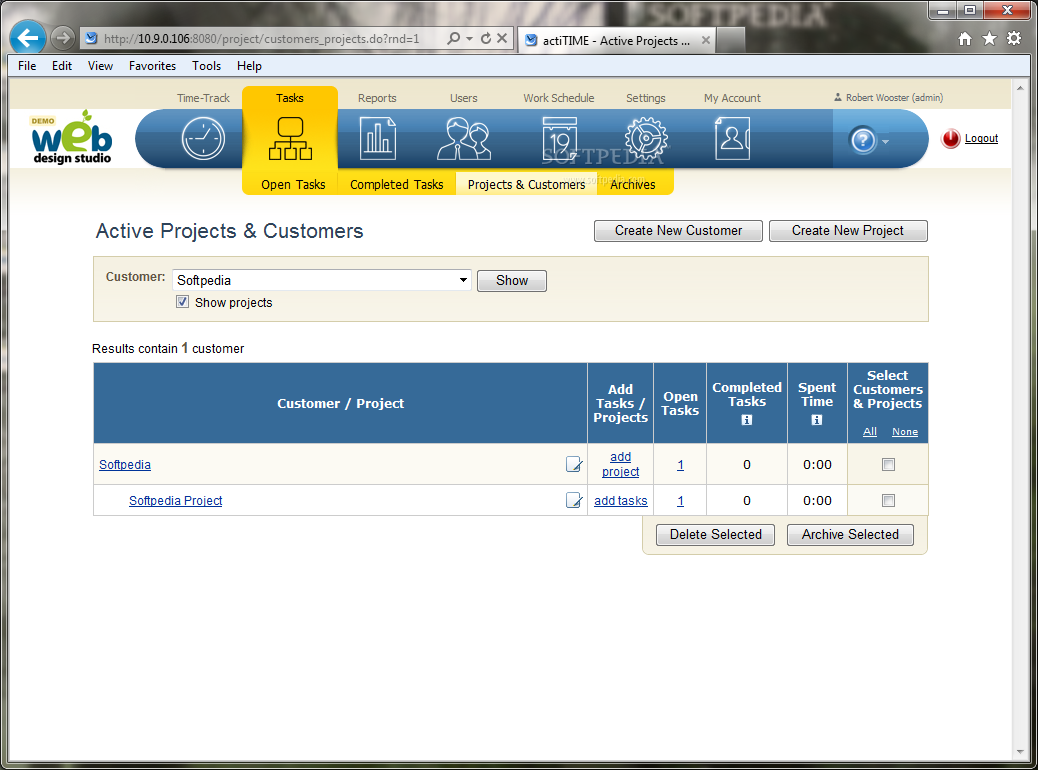This screenshot has width=1038, height=770.
Task: Go back with browser back arrow
Action: (28, 38)
